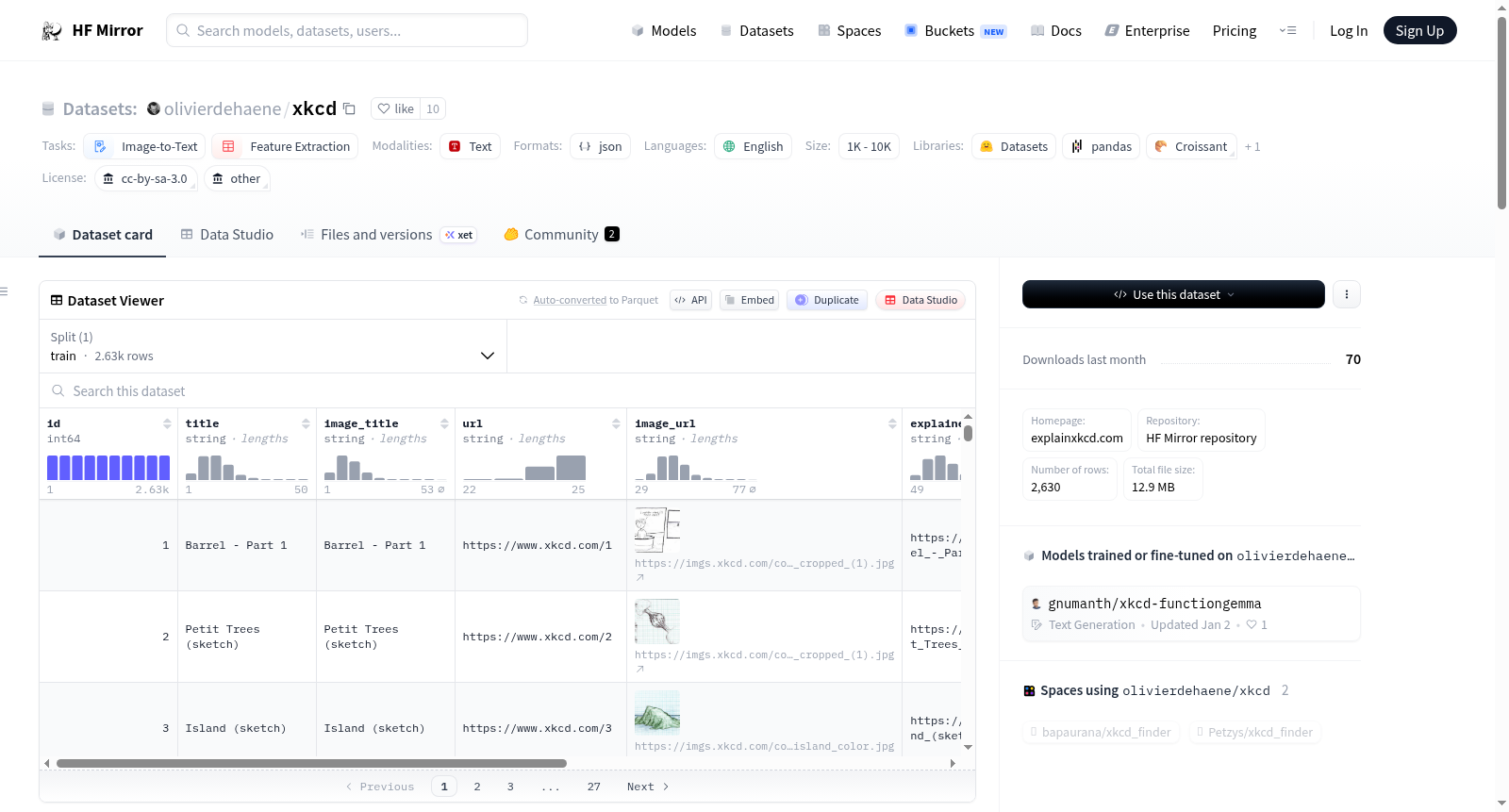Filter by the Image-to-Text task tag
Viewport: 1509px width, 812px height.
pyautogui.click(x=144, y=146)
